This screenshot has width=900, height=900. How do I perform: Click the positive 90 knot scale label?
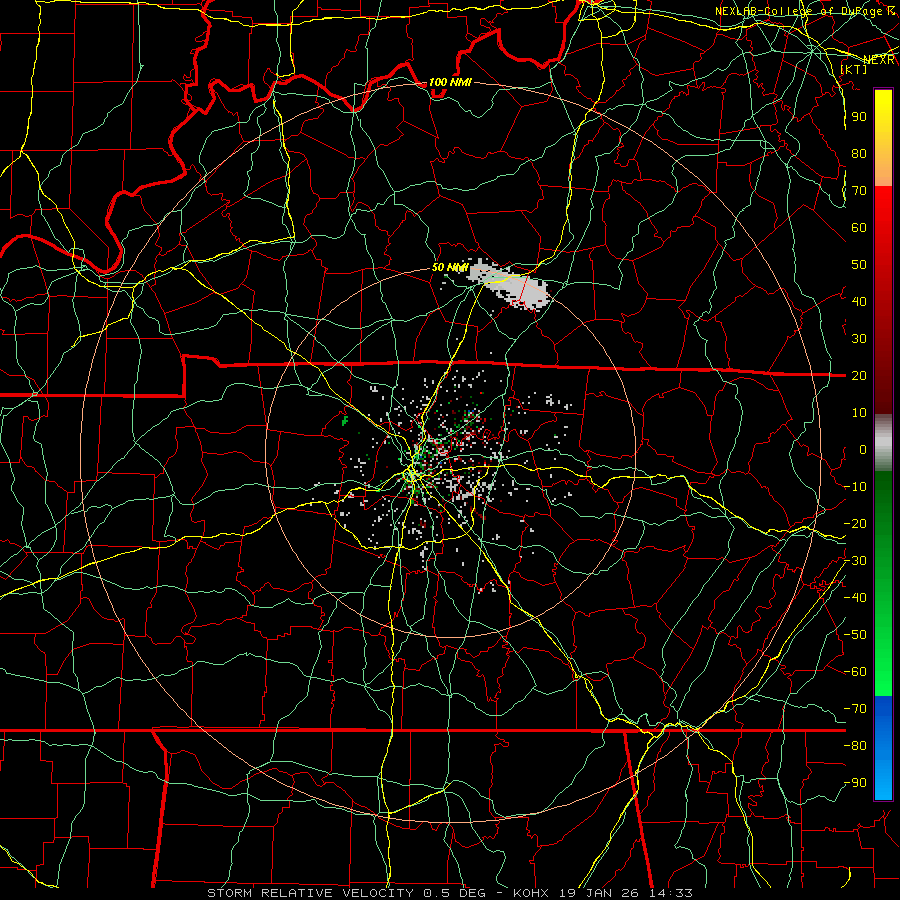click(x=859, y=117)
